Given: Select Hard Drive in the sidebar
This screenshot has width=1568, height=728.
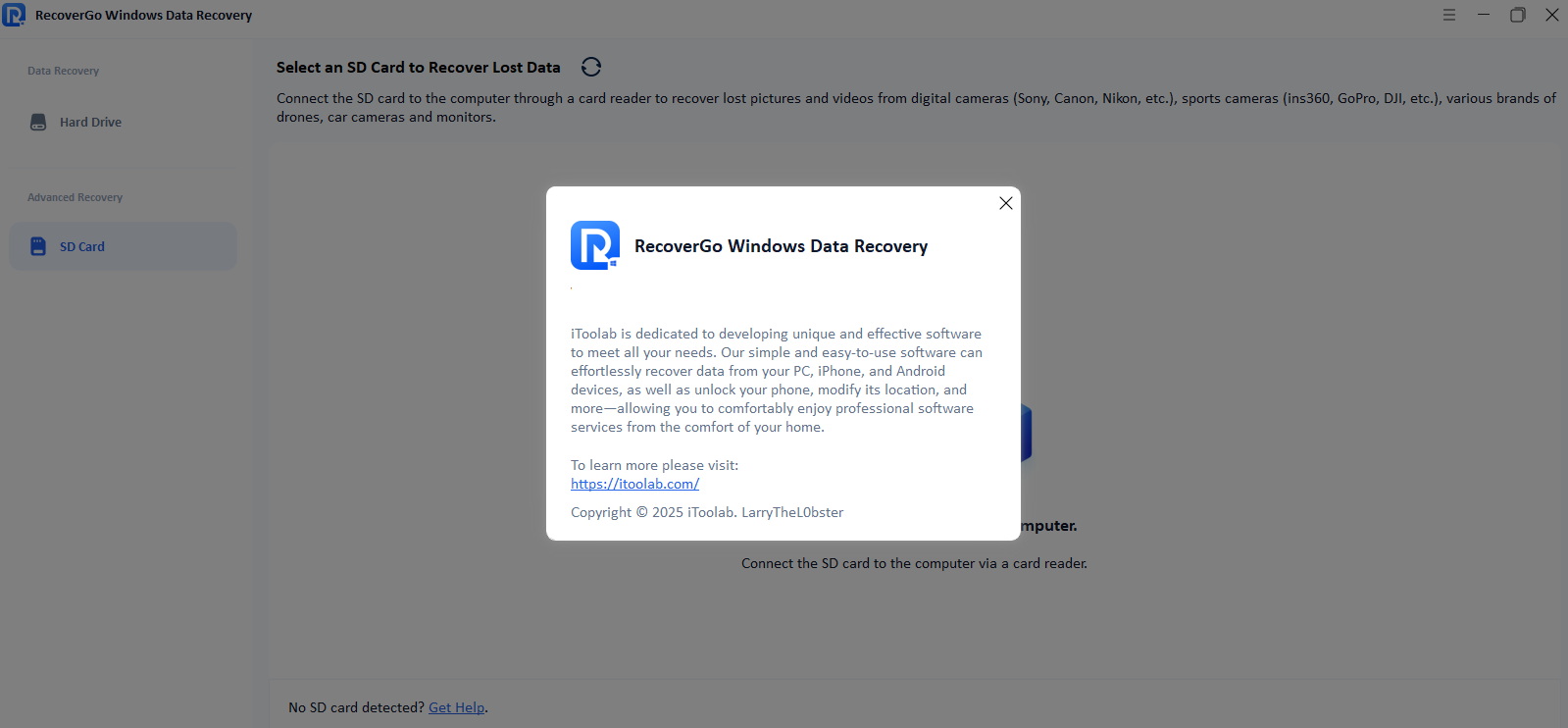Looking at the screenshot, I should pyautogui.click(x=123, y=122).
